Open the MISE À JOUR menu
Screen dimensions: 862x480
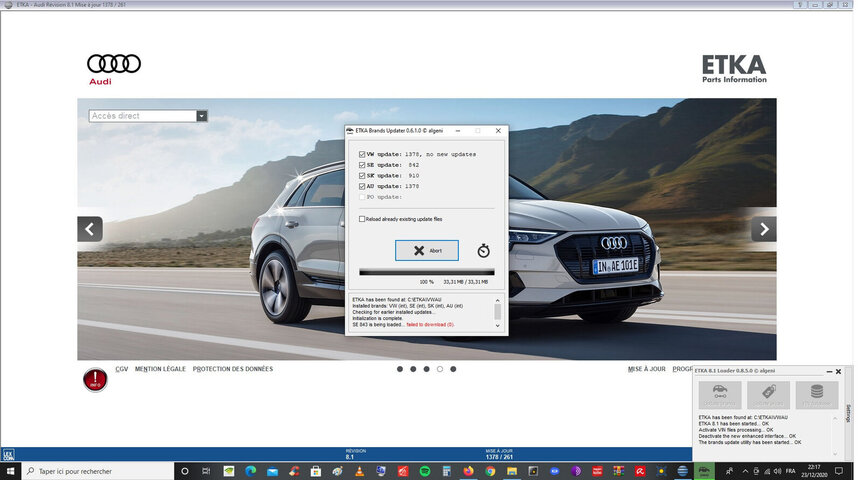pyautogui.click(x=646, y=369)
